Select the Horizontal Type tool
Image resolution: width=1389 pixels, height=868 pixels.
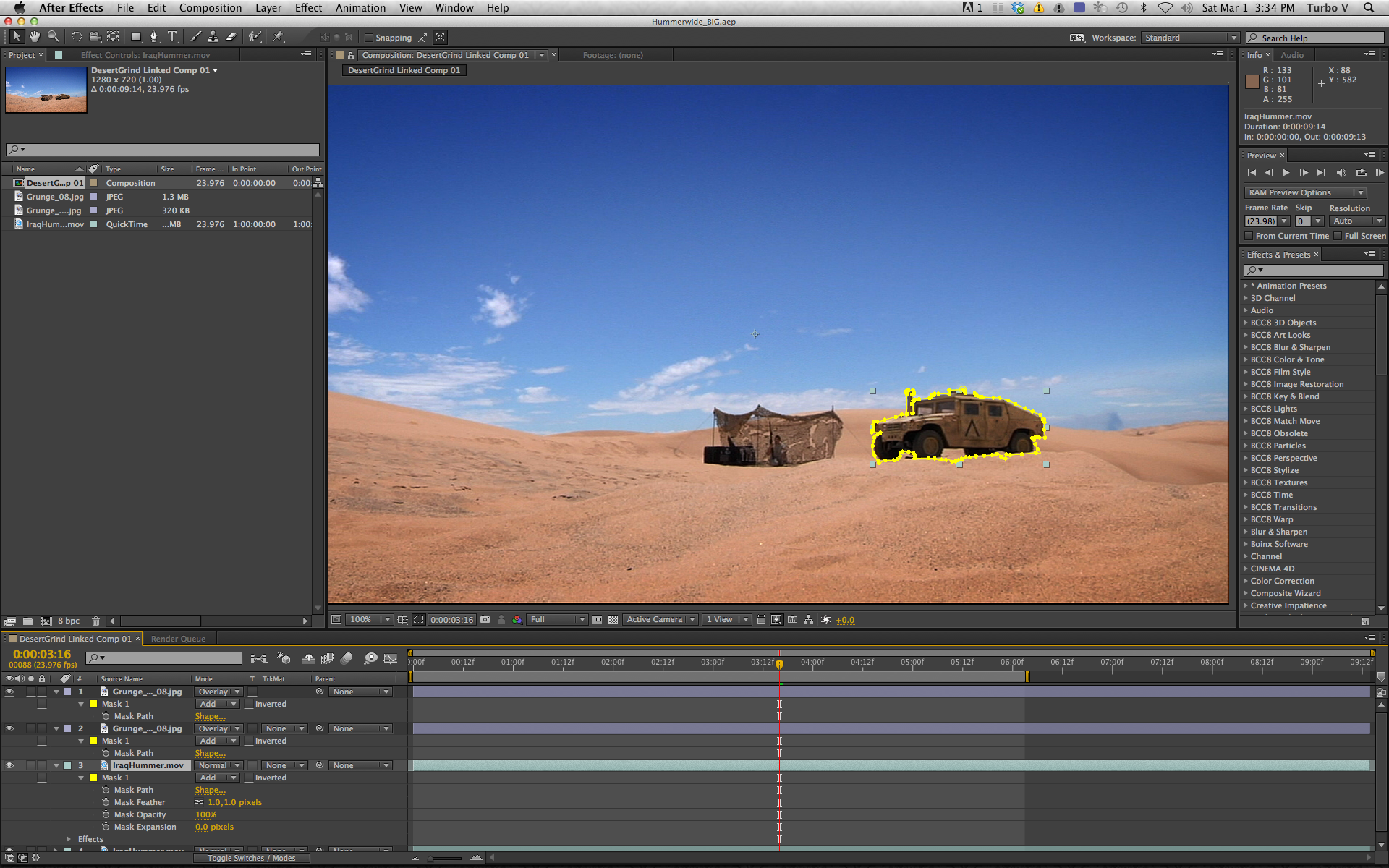click(x=172, y=37)
